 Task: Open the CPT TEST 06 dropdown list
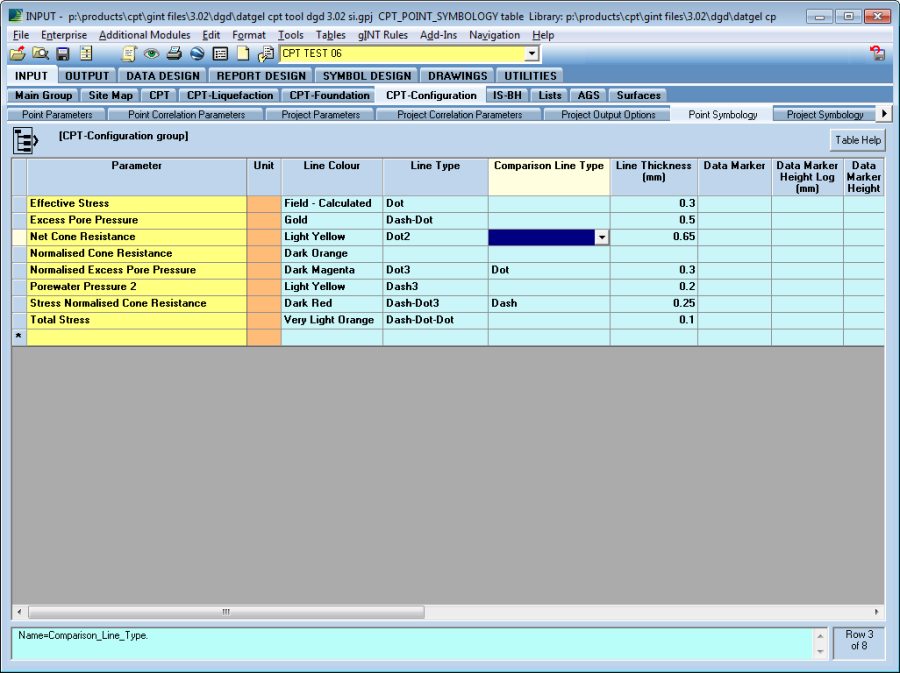531,54
